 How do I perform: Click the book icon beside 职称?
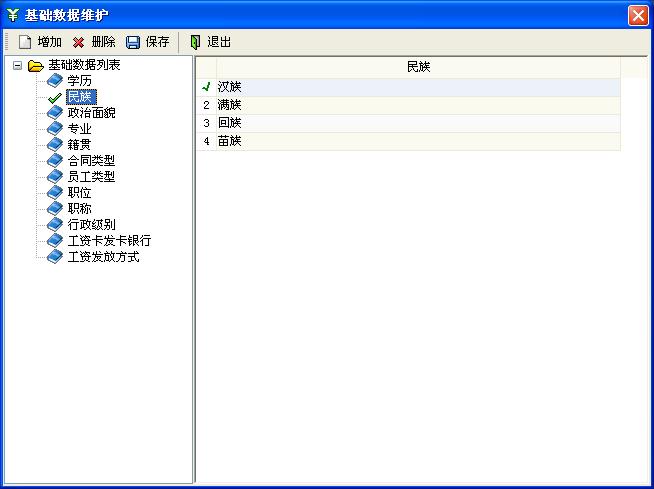tap(55, 208)
